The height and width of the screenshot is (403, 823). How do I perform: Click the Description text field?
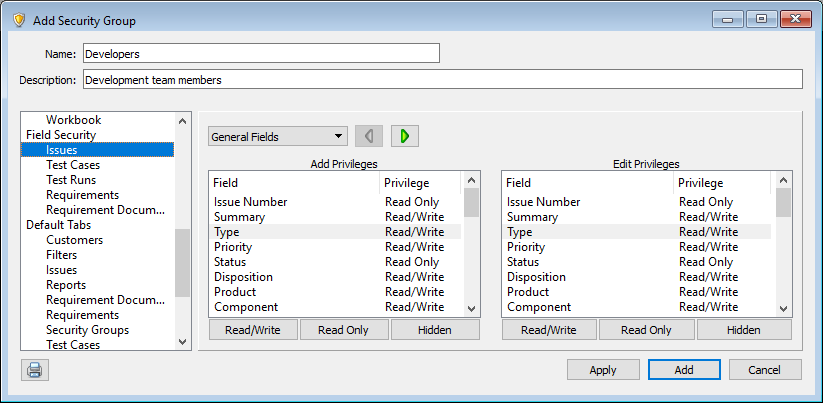442,79
